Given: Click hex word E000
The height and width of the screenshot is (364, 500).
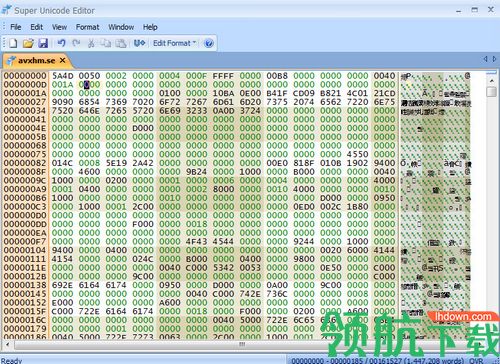Looking at the screenshot, I should click(x=62, y=302).
